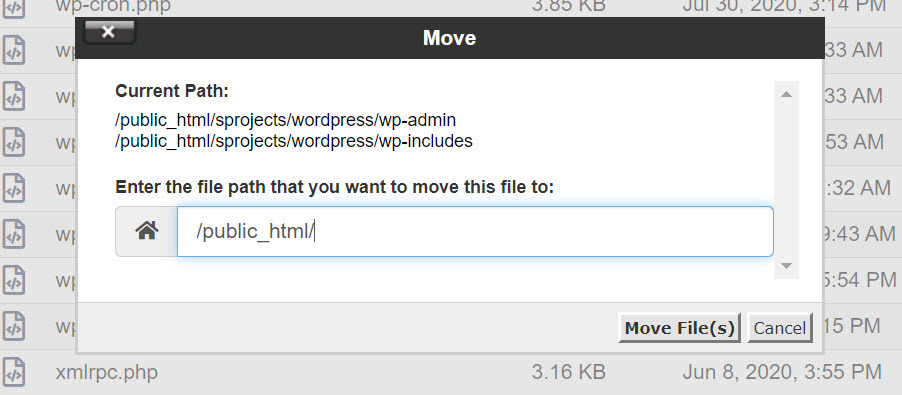The height and width of the screenshot is (395, 902).
Task: Click the dialog's vertical scrollbar track
Action: pos(786,180)
